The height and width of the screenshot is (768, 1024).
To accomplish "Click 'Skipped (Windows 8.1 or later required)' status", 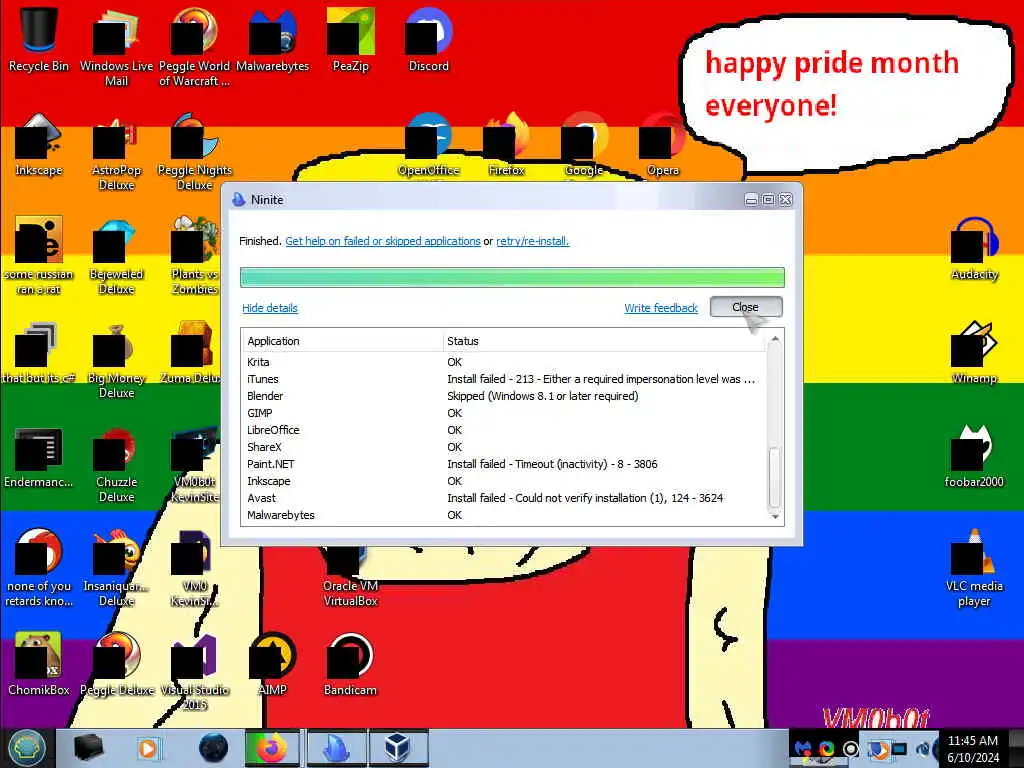I will tap(543, 396).
